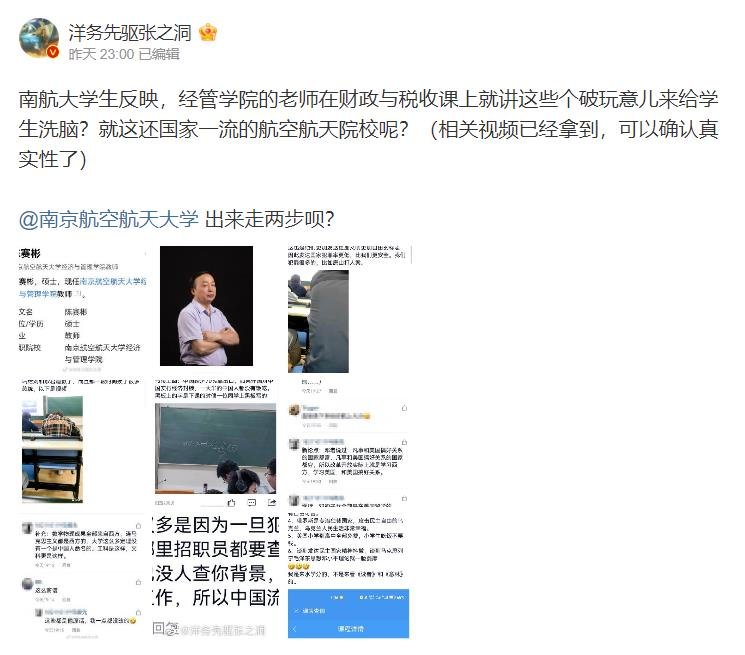Click the 昨天 23:00 已编辑 timestamp

[x=124, y=54]
